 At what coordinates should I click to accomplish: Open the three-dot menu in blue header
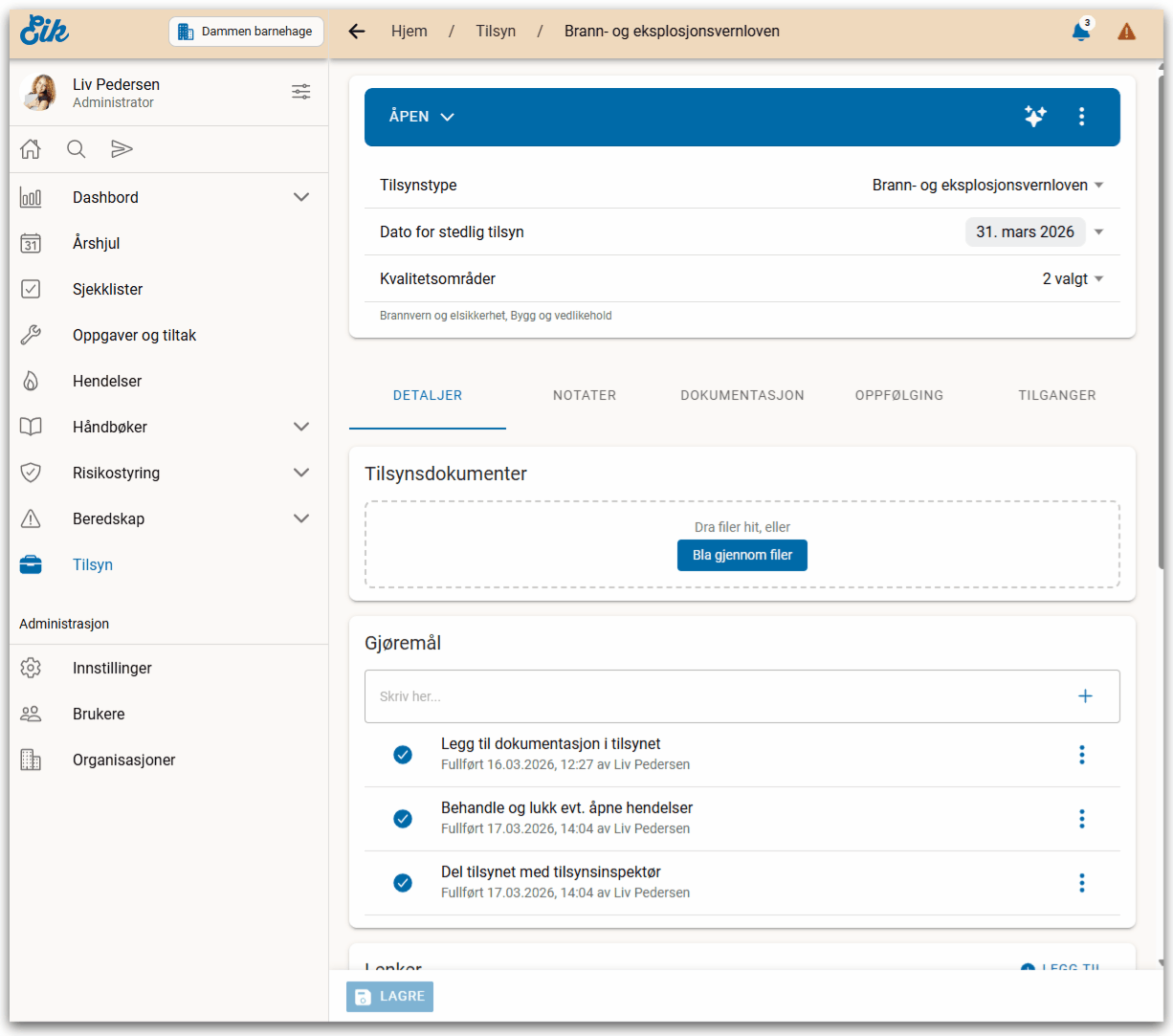point(1081,117)
